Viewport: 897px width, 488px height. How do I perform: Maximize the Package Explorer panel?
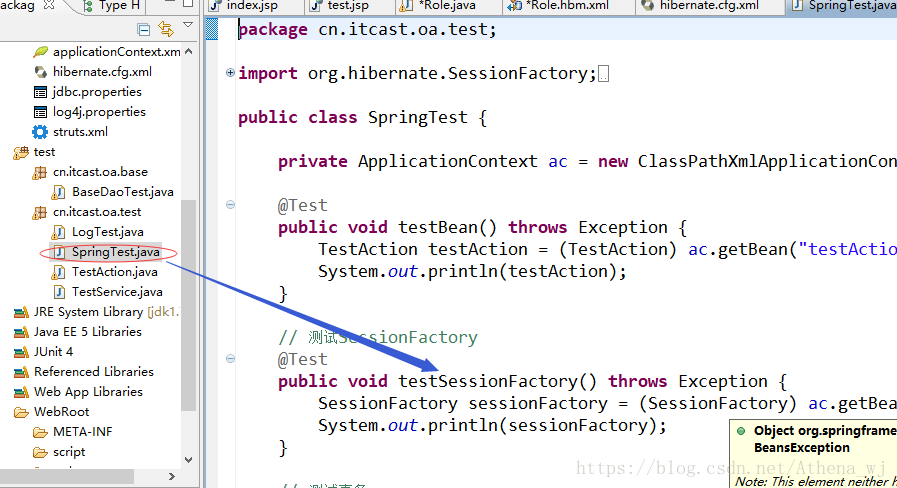(188, 3)
